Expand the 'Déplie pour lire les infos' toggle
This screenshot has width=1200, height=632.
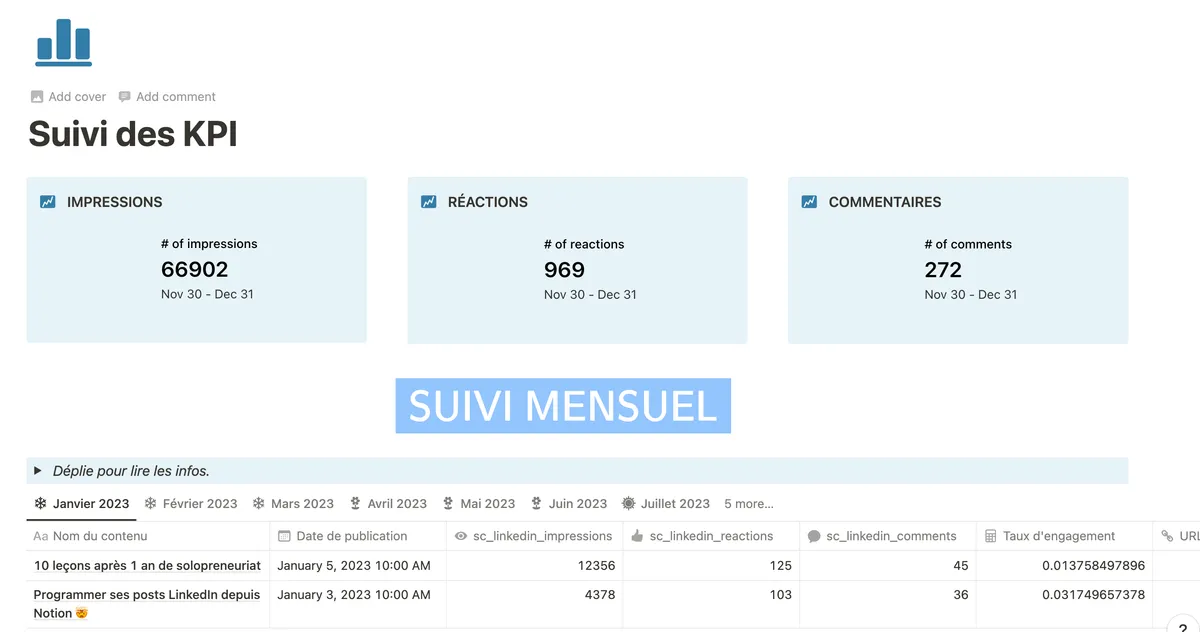(x=37, y=470)
